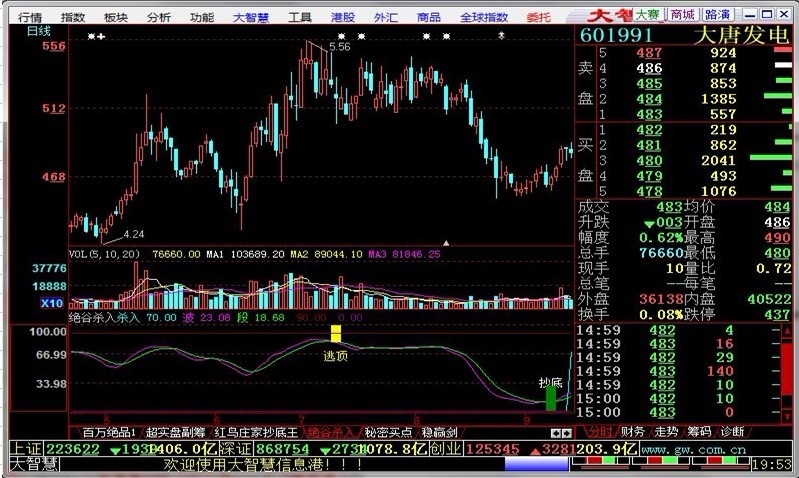Click the 商城 store button
This screenshot has width=799, height=478.
click(682, 14)
